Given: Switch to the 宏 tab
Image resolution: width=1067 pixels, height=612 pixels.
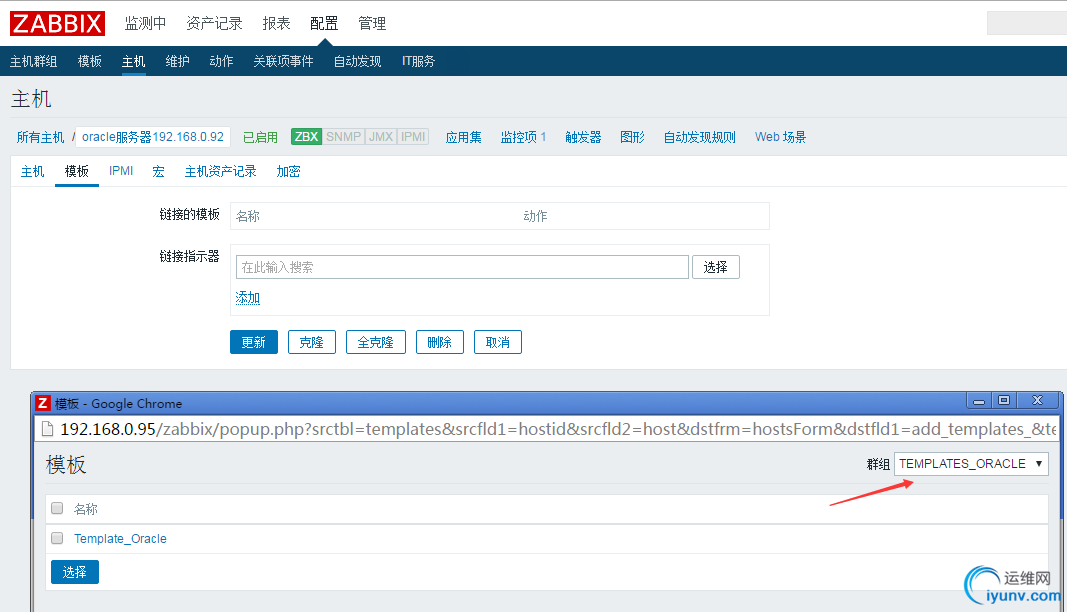Looking at the screenshot, I should click(159, 172).
